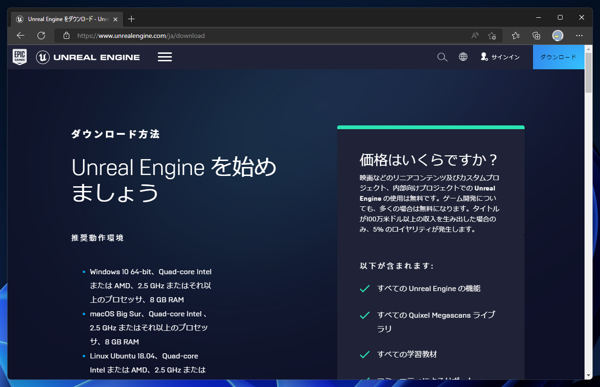
Task: Click text 以下が含まれます:
Action: (x=396, y=266)
